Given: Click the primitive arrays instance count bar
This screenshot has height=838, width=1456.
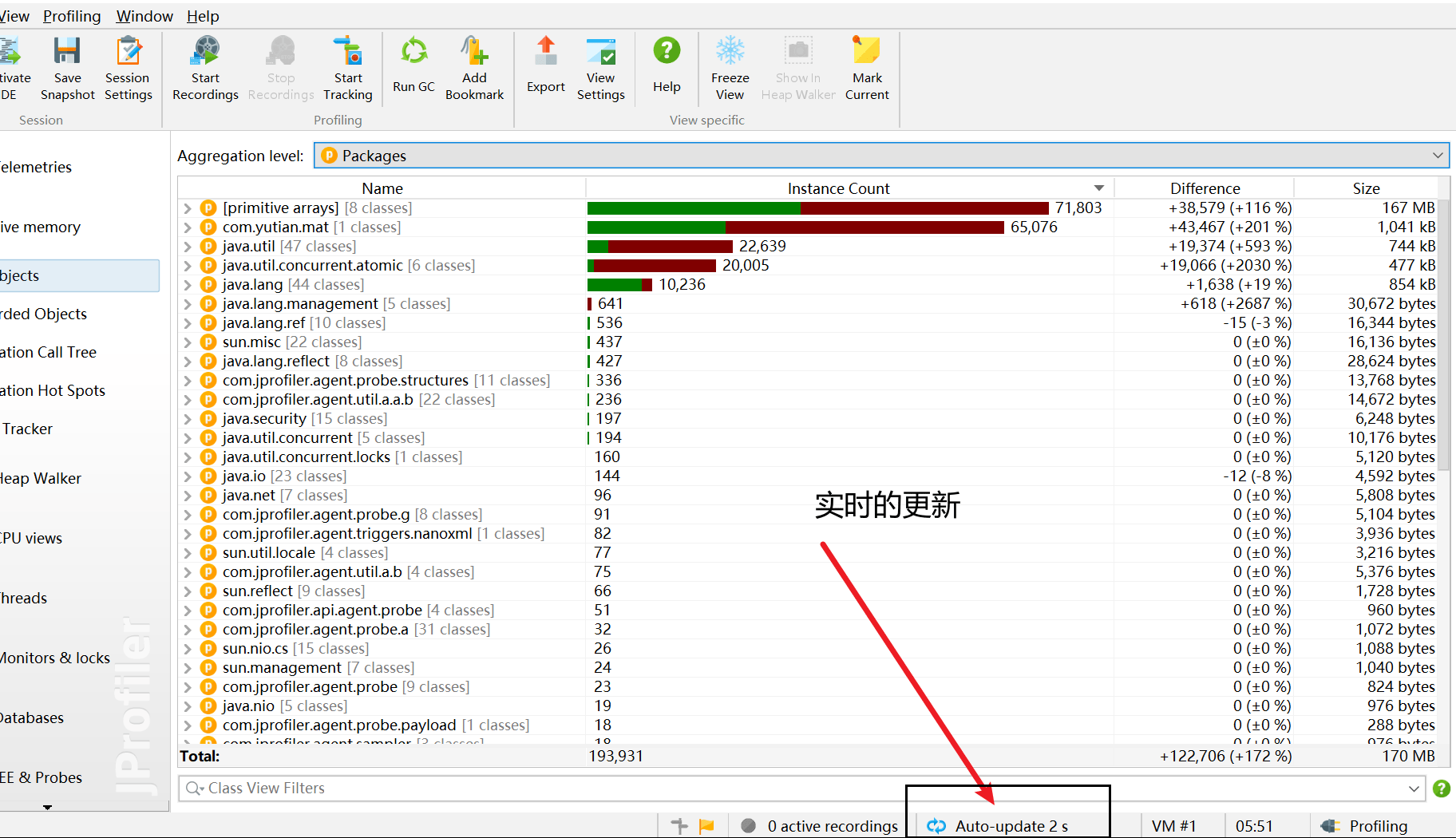Looking at the screenshot, I should pyautogui.click(x=817, y=208).
